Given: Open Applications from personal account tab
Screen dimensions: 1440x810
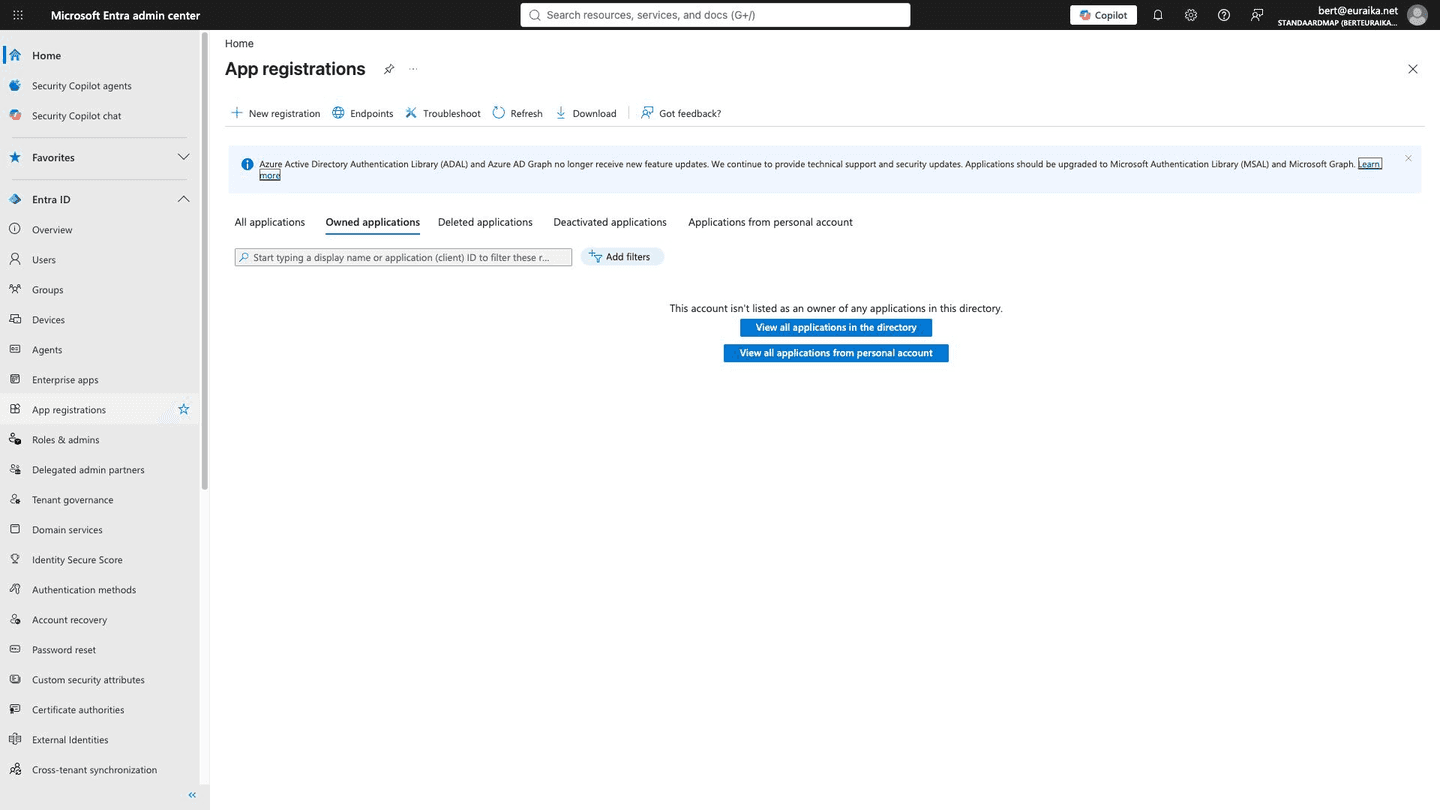Looking at the screenshot, I should (770, 222).
